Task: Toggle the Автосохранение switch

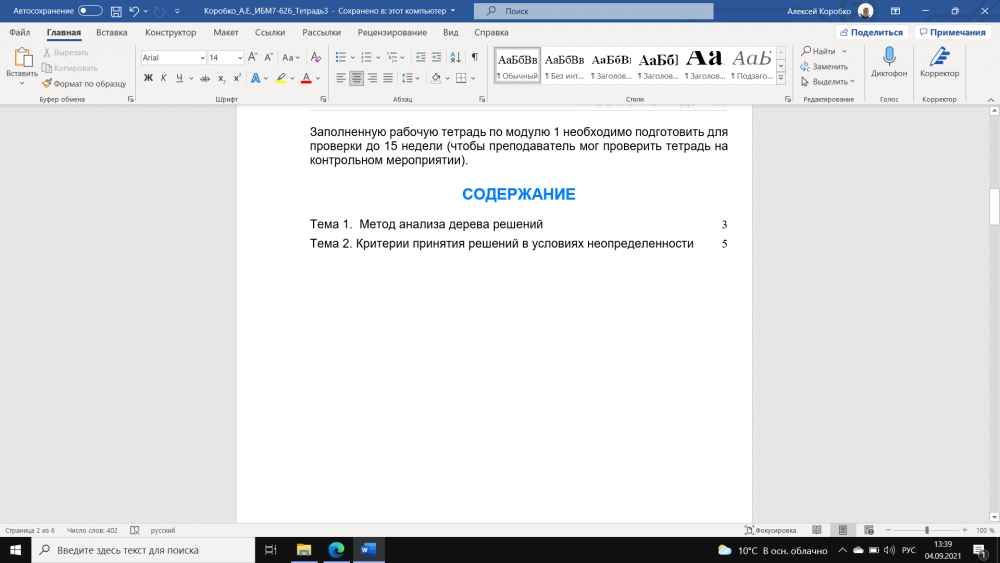Action: click(90, 11)
